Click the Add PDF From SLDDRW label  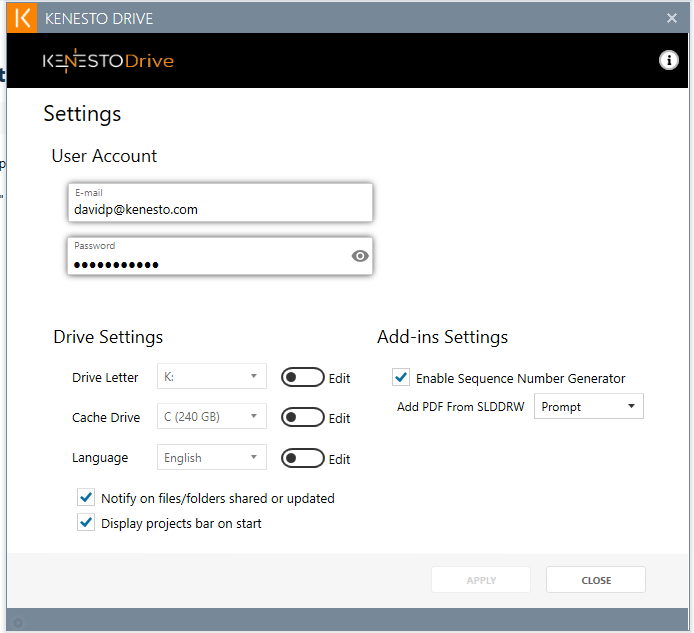pyautogui.click(x=461, y=407)
